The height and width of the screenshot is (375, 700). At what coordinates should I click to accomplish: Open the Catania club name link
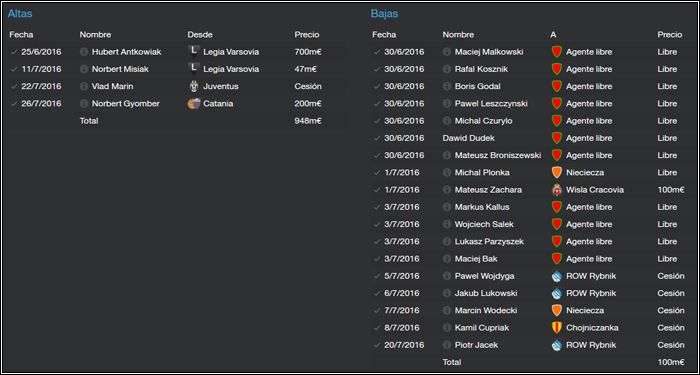[x=218, y=104]
